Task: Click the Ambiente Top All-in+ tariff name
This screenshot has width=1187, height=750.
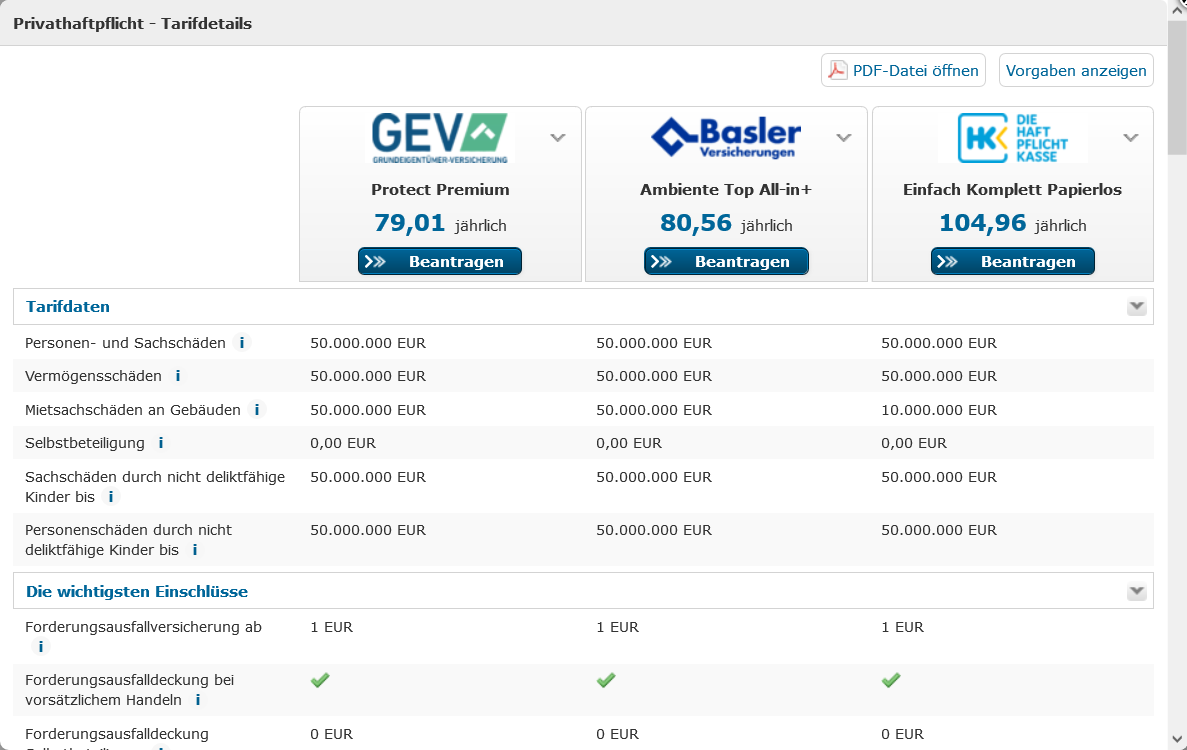Action: click(726, 190)
